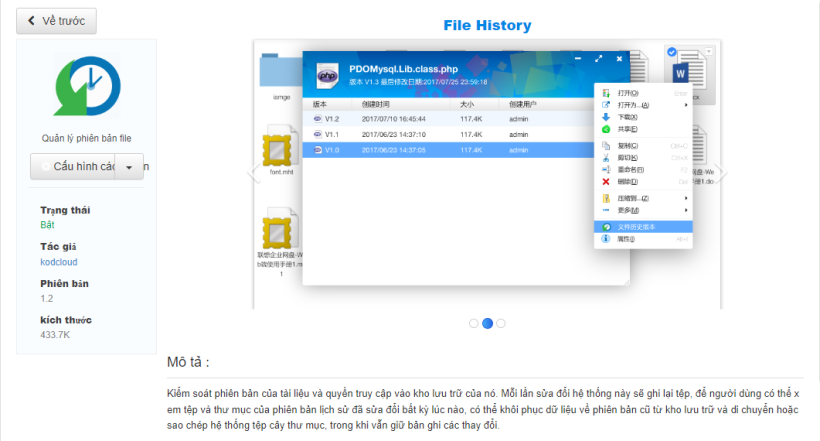Select the first carousel dot
The width and height of the screenshot is (820, 441).
(x=474, y=323)
